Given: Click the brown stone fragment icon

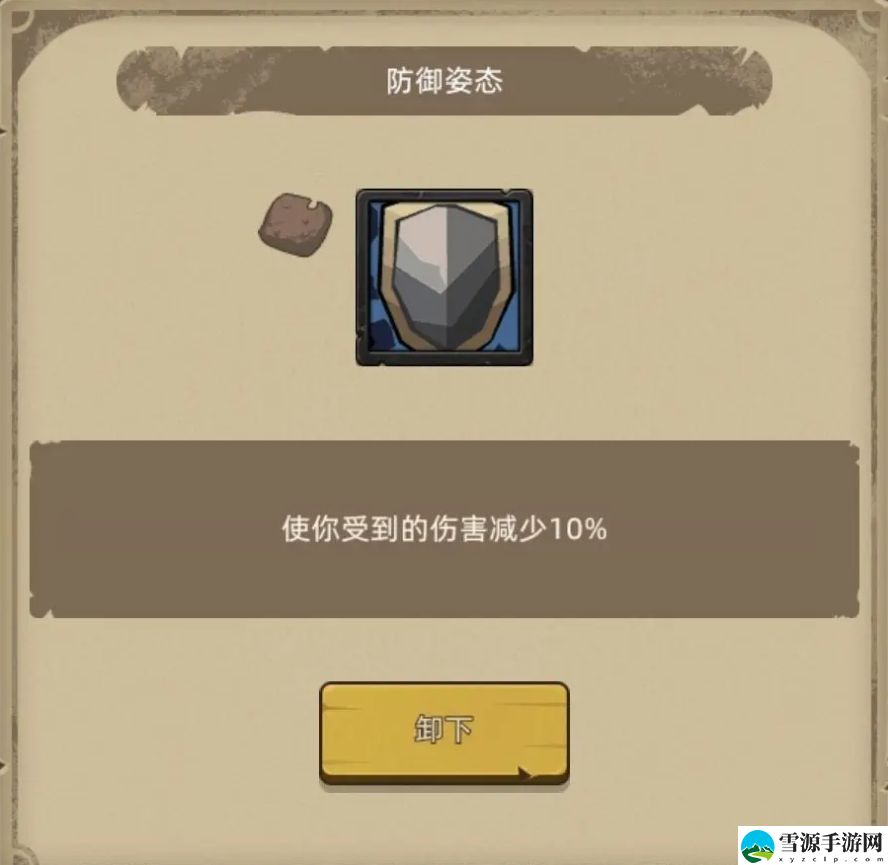Looking at the screenshot, I should tap(296, 225).
